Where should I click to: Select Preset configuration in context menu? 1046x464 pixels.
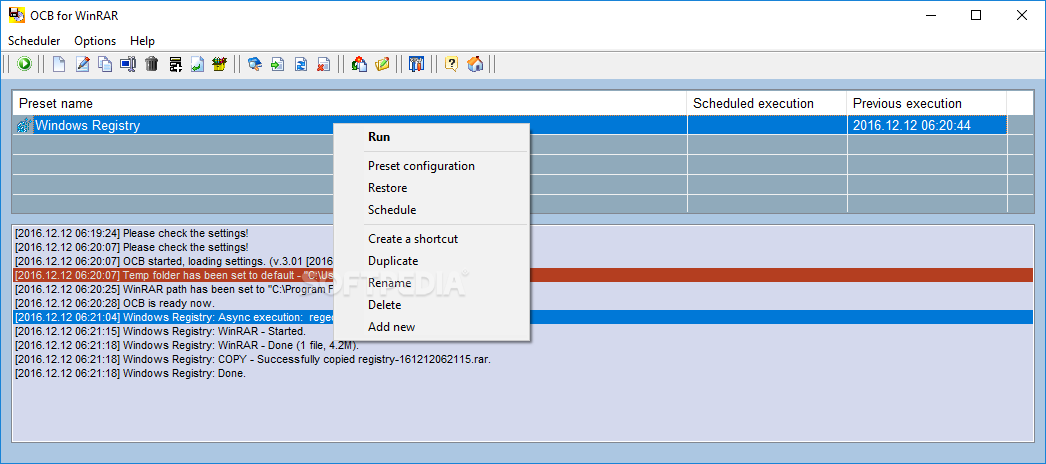pyautogui.click(x=431, y=166)
